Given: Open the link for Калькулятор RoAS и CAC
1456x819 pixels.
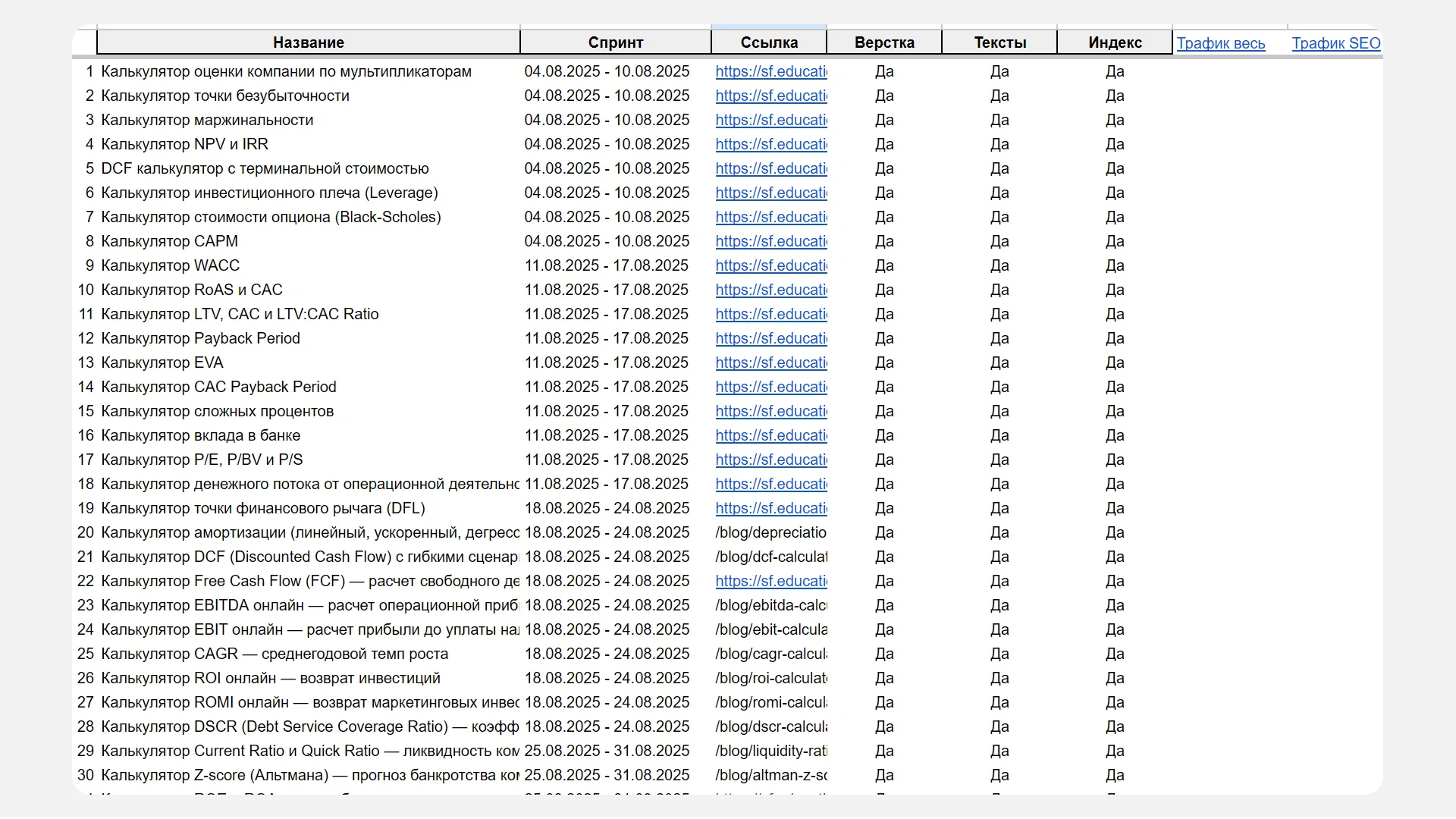Looking at the screenshot, I should click(x=771, y=290).
